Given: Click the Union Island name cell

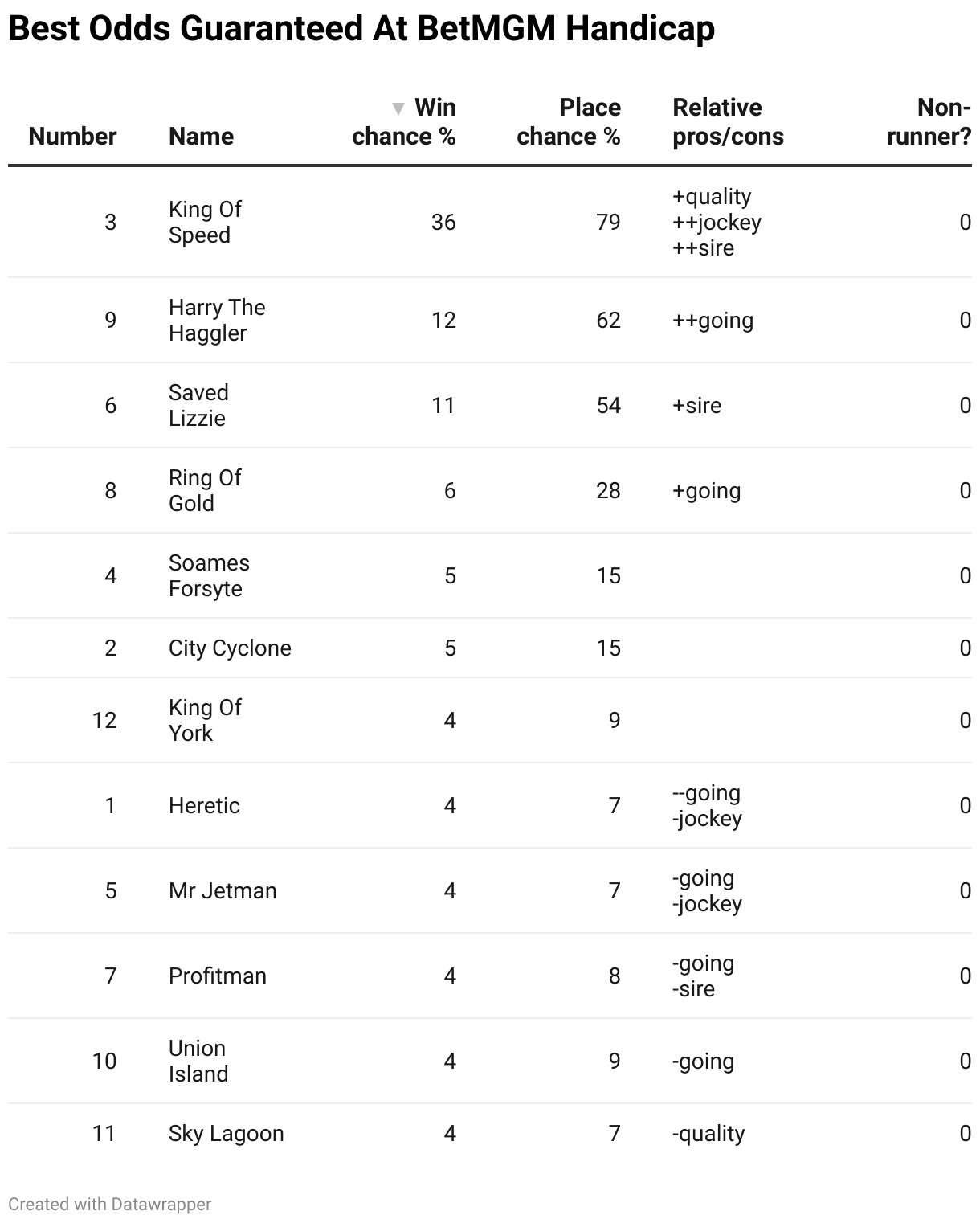Looking at the screenshot, I should coord(198,1061).
